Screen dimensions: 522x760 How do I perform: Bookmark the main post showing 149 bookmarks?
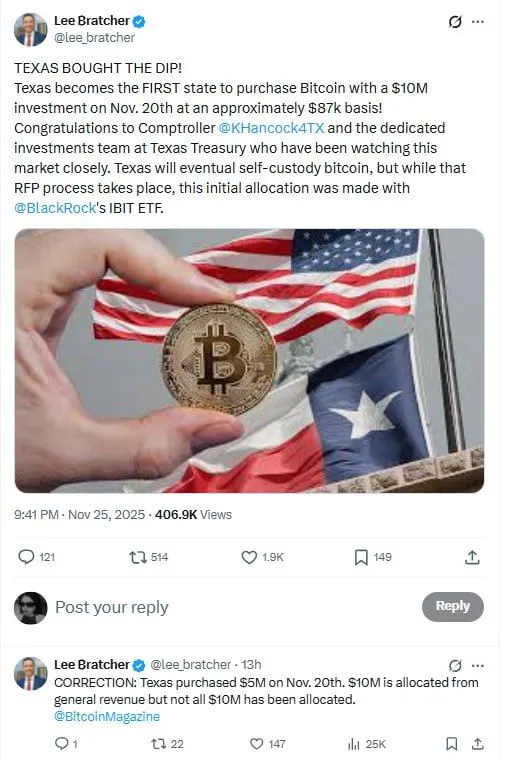pyautogui.click(x=361, y=557)
